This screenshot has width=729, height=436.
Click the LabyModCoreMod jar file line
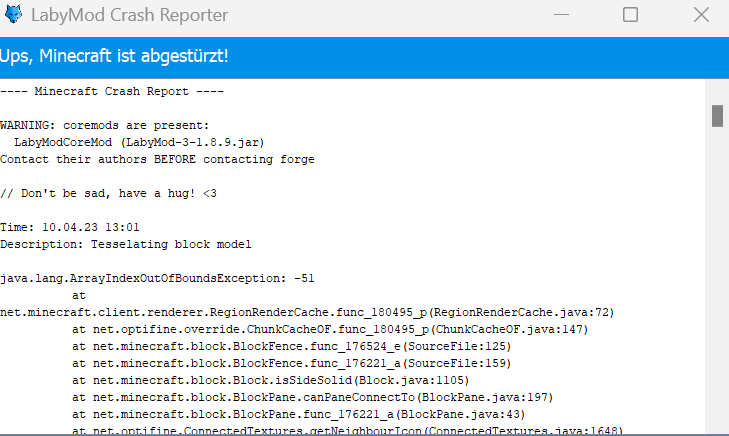click(x=139, y=142)
